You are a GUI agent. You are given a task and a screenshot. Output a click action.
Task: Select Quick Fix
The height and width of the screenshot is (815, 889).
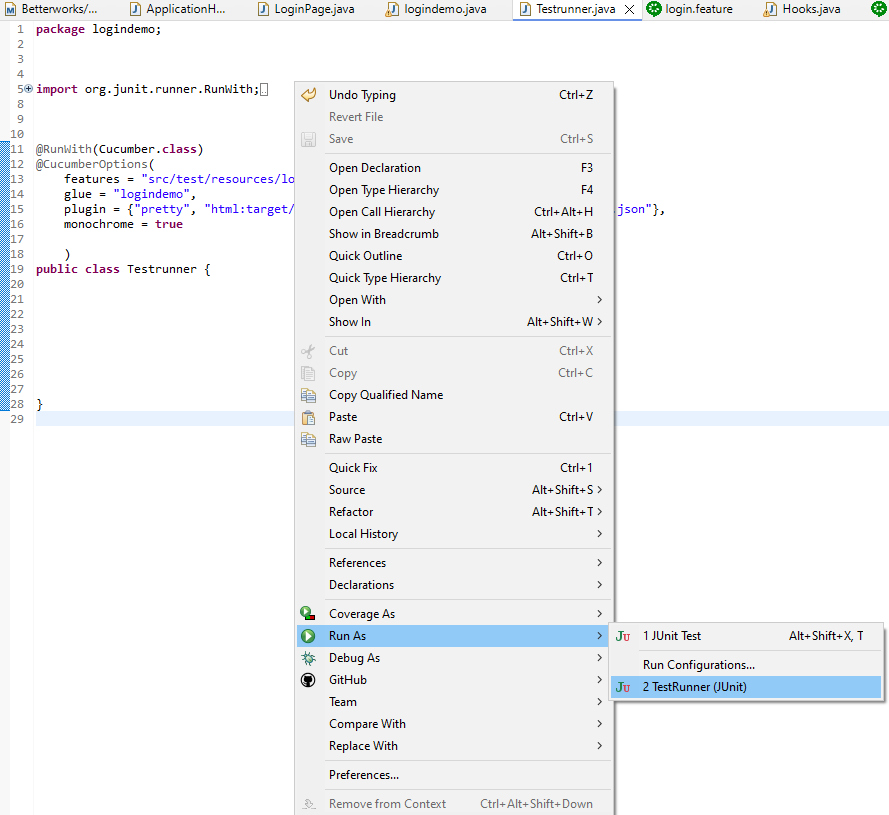point(455,468)
